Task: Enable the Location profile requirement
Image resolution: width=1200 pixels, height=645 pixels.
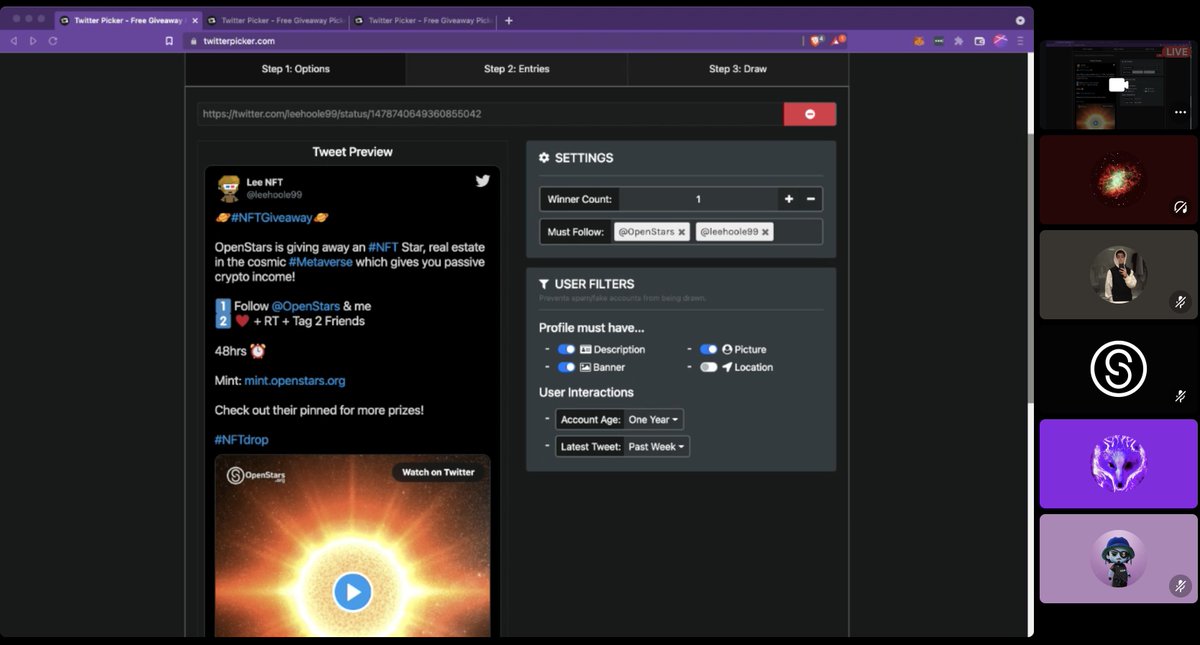Action: [x=709, y=367]
